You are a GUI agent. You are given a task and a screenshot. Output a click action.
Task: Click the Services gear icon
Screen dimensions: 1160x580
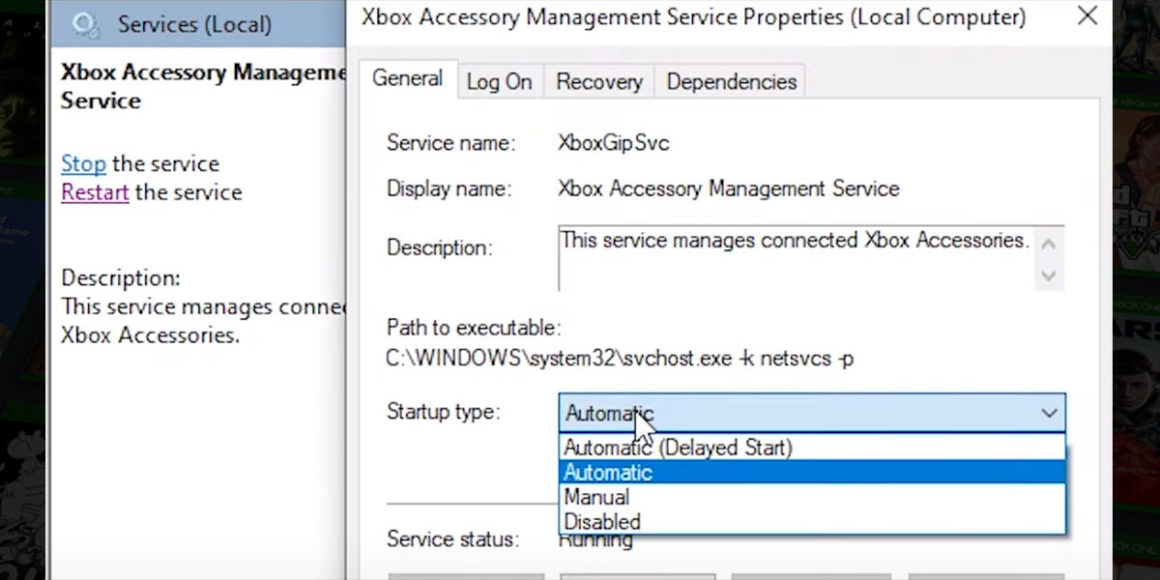[x=86, y=22]
